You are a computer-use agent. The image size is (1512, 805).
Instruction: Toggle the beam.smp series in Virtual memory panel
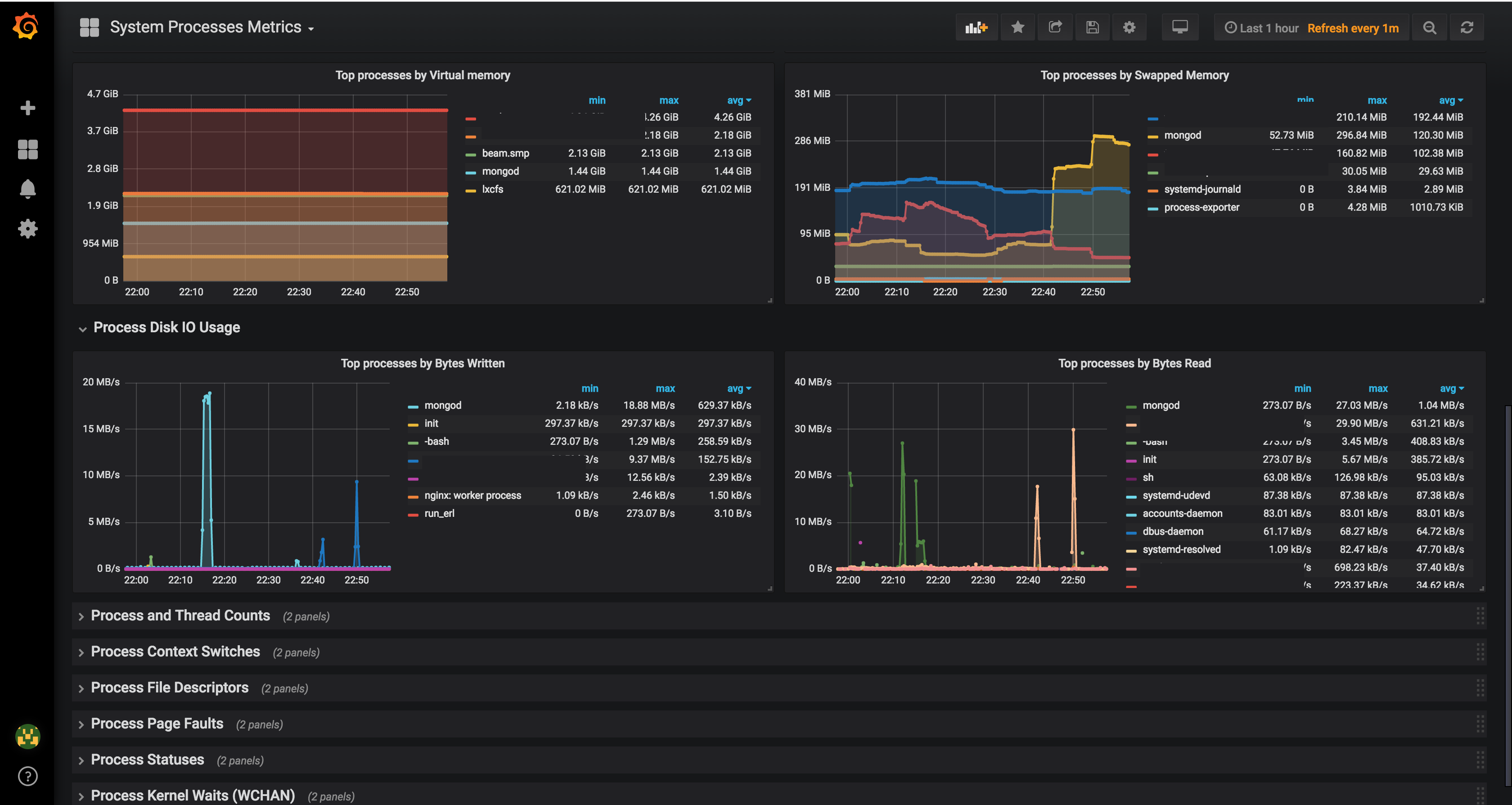(x=505, y=153)
